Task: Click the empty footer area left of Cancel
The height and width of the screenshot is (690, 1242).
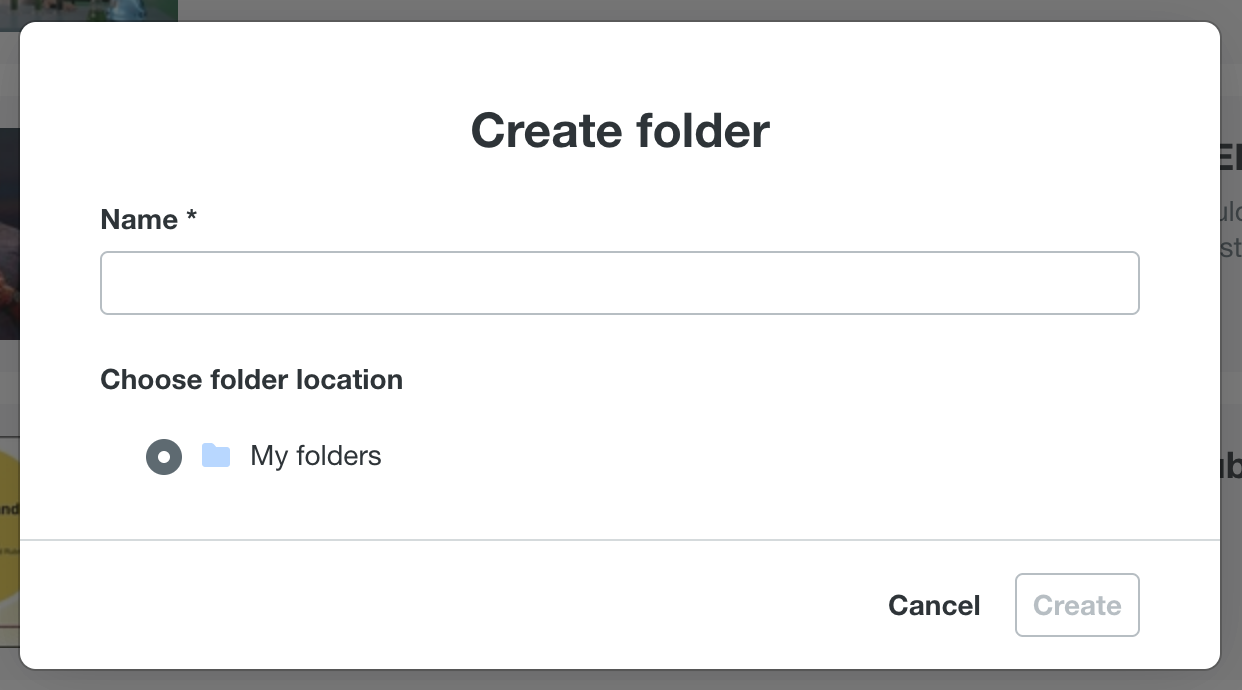Action: point(450,605)
